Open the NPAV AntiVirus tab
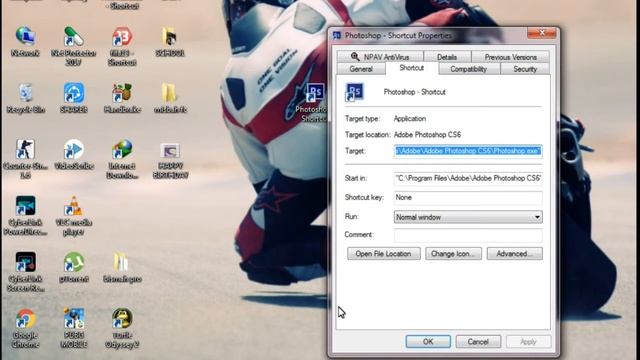The width and height of the screenshot is (640, 360). point(380,57)
